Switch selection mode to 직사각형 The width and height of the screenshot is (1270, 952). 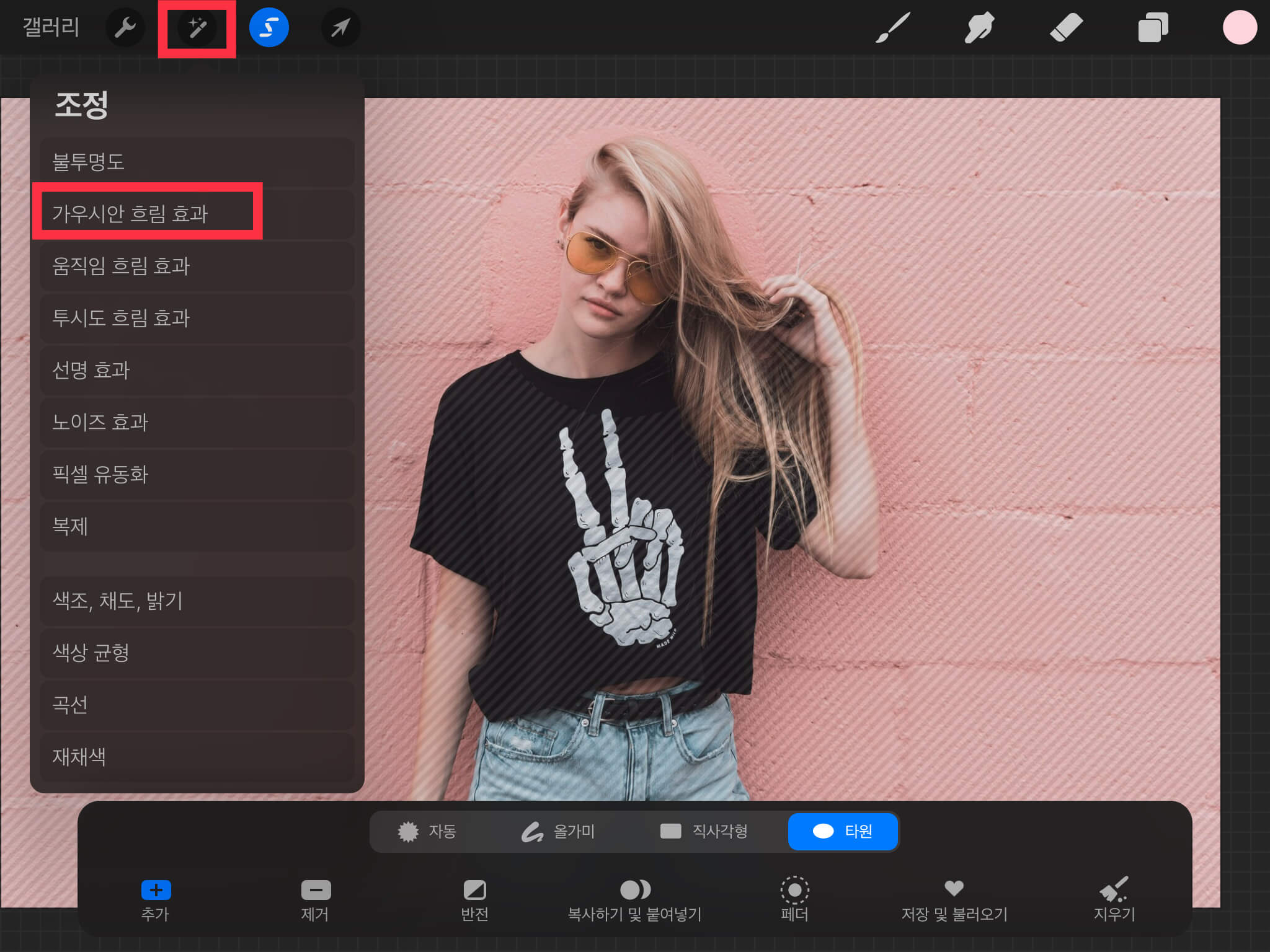pos(704,831)
